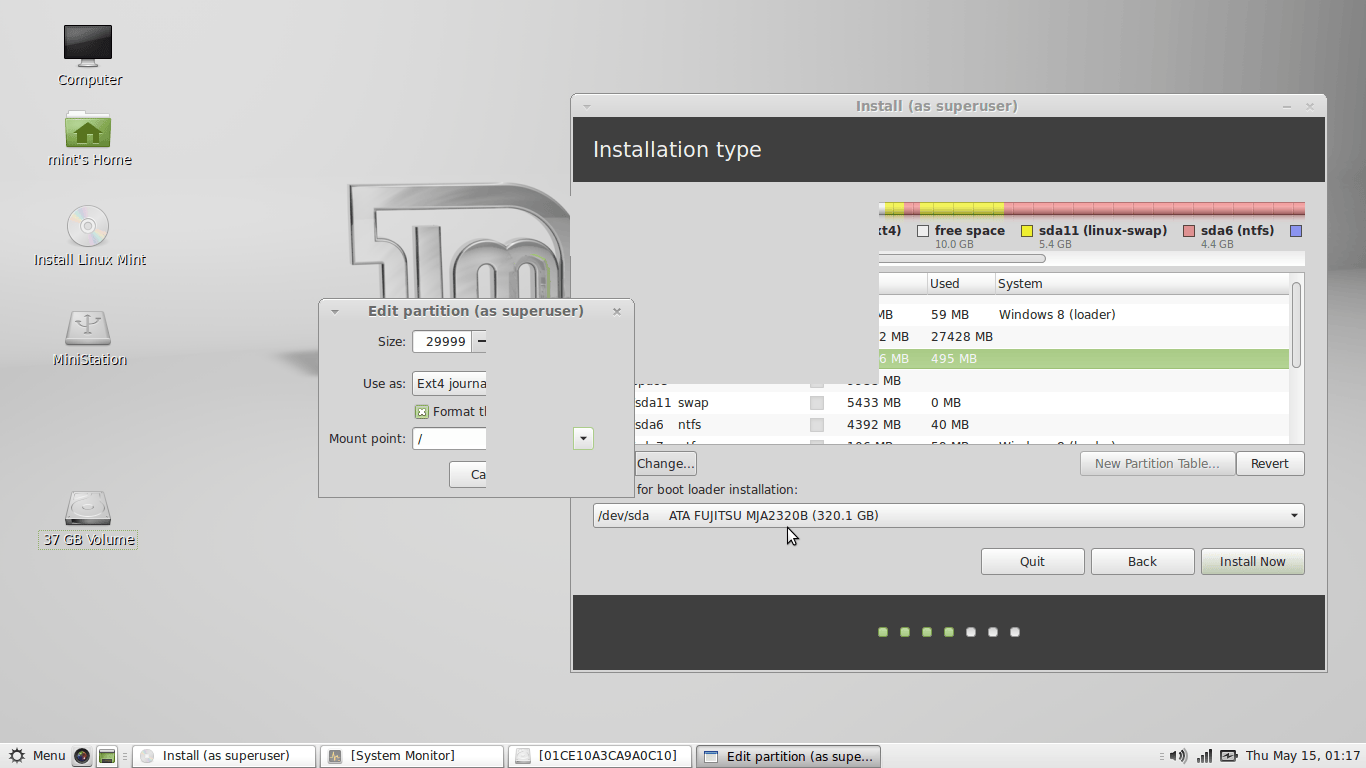Click the Revert button
1366x768 pixels.
click(1270, 464)
